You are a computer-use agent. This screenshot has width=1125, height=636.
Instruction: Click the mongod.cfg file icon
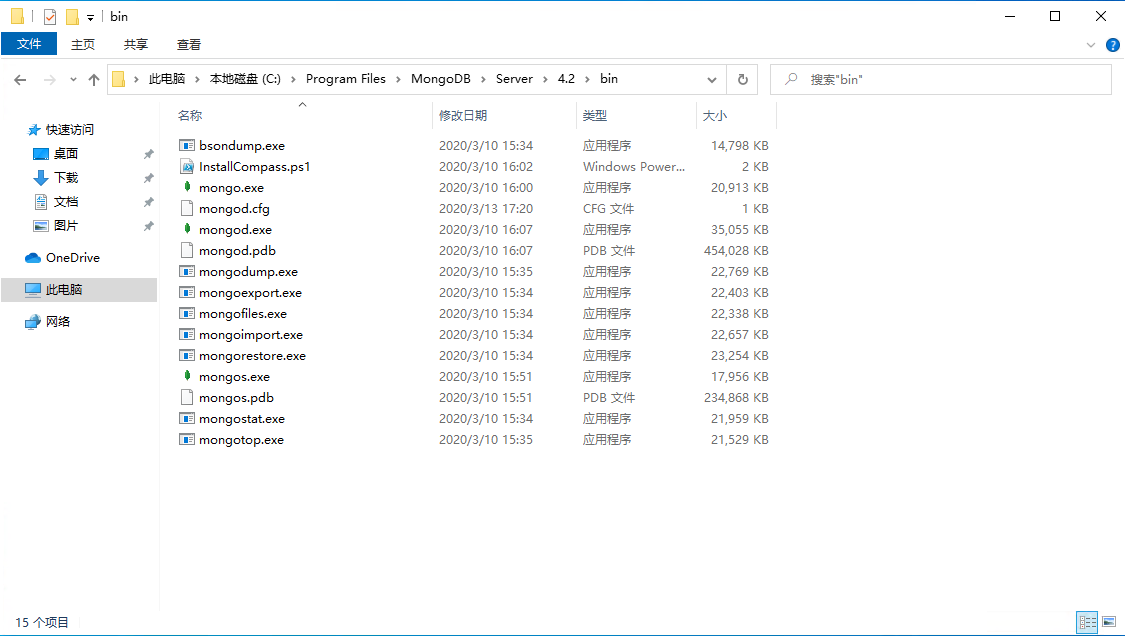[x=187, y=209]
